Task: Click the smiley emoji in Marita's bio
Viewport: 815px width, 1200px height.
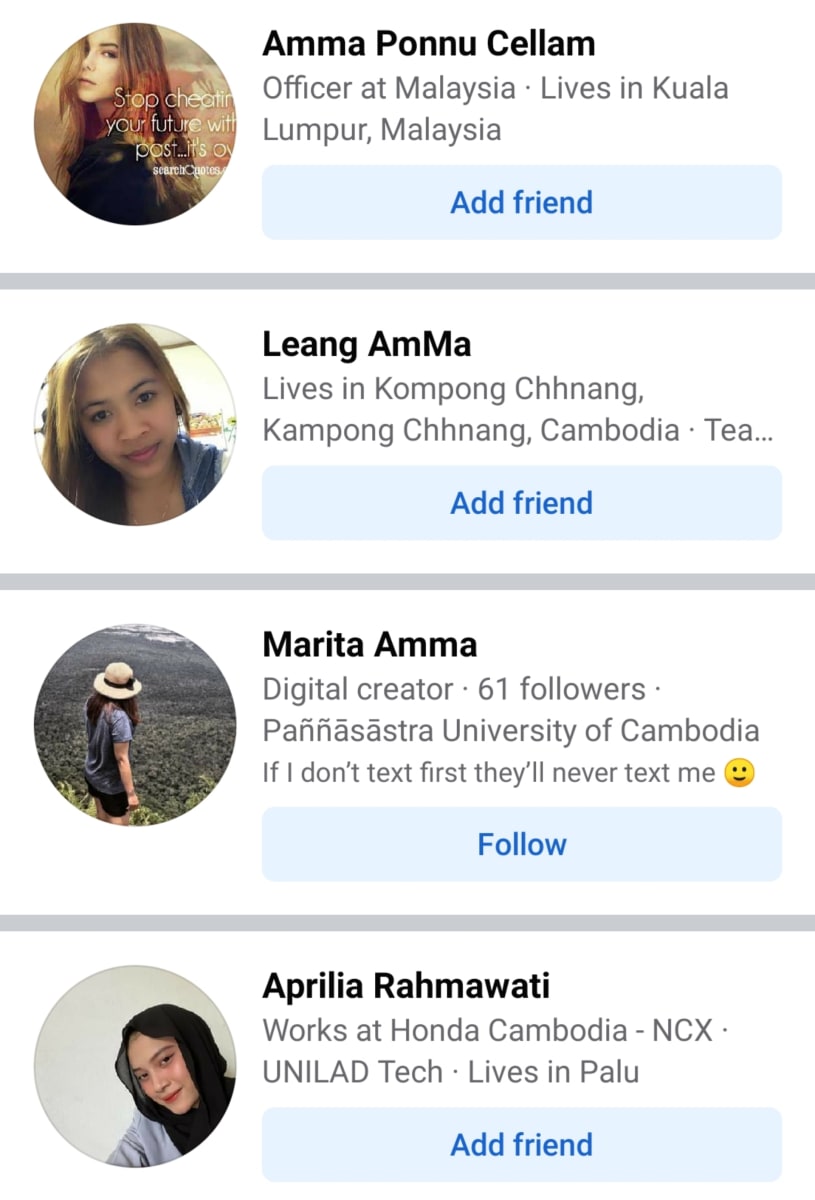Action: pyautogui.click(x=738, y=773)
